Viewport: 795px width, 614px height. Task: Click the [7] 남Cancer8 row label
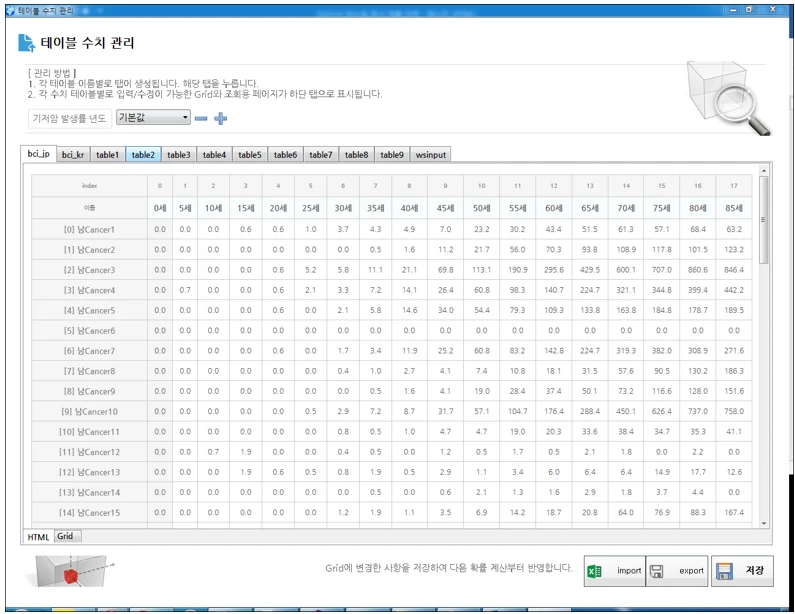pyautogui.click(x=89, y=371)
